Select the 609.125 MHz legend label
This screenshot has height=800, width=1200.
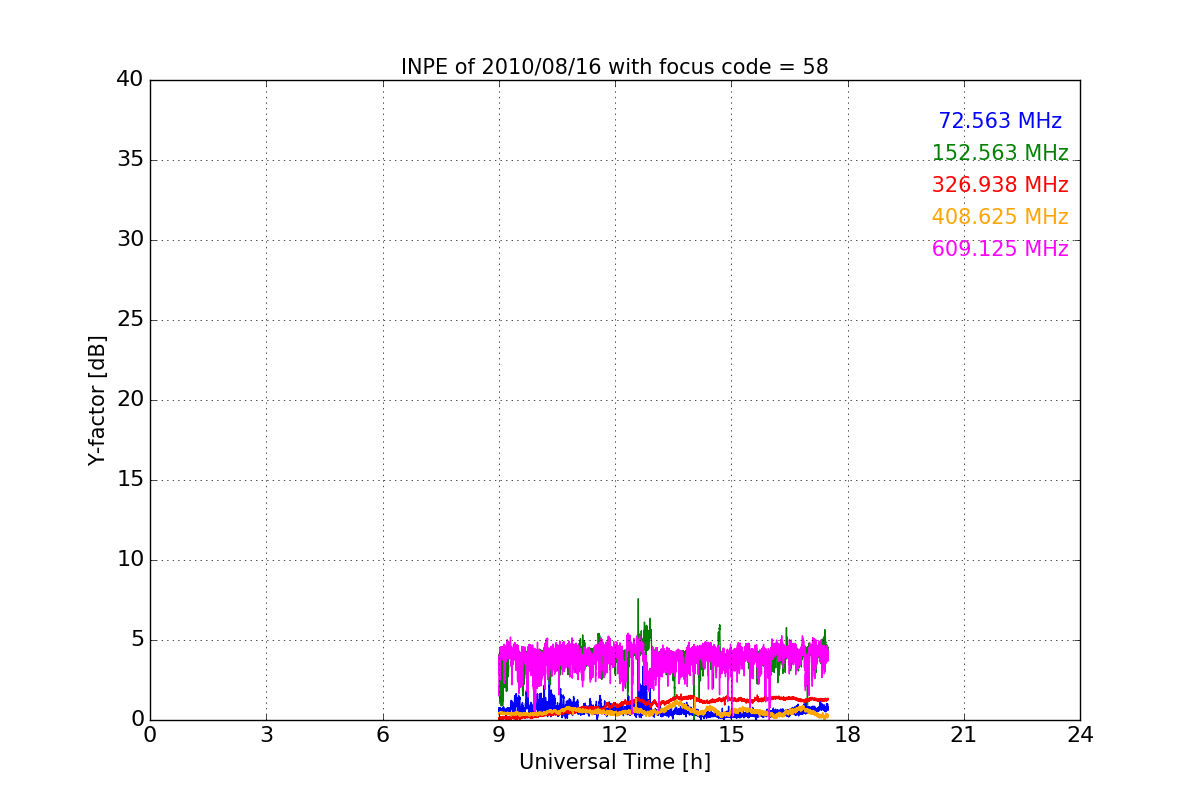1000,249
